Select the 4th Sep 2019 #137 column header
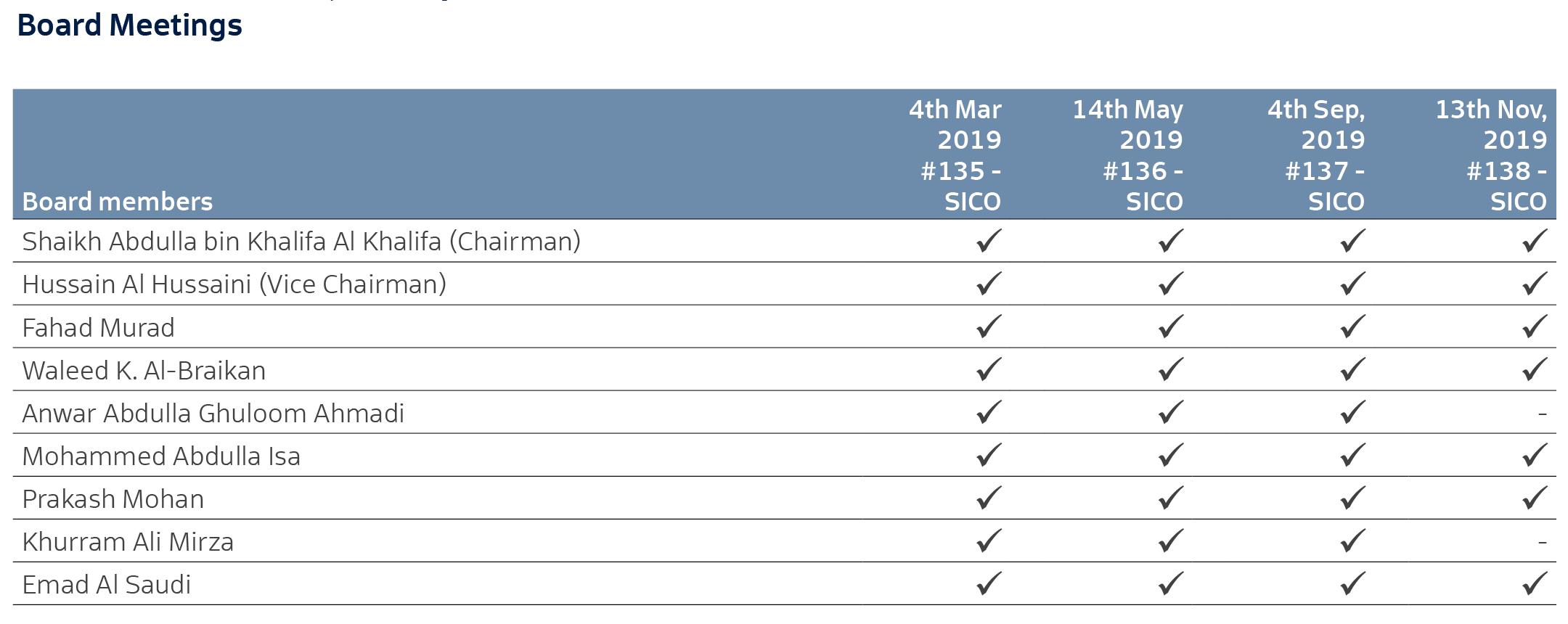 [1316, 155]
